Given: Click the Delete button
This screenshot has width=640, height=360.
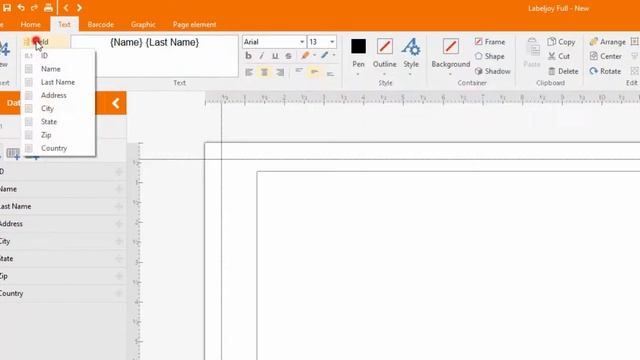Looking at the screenshot, I should (563, 71).
